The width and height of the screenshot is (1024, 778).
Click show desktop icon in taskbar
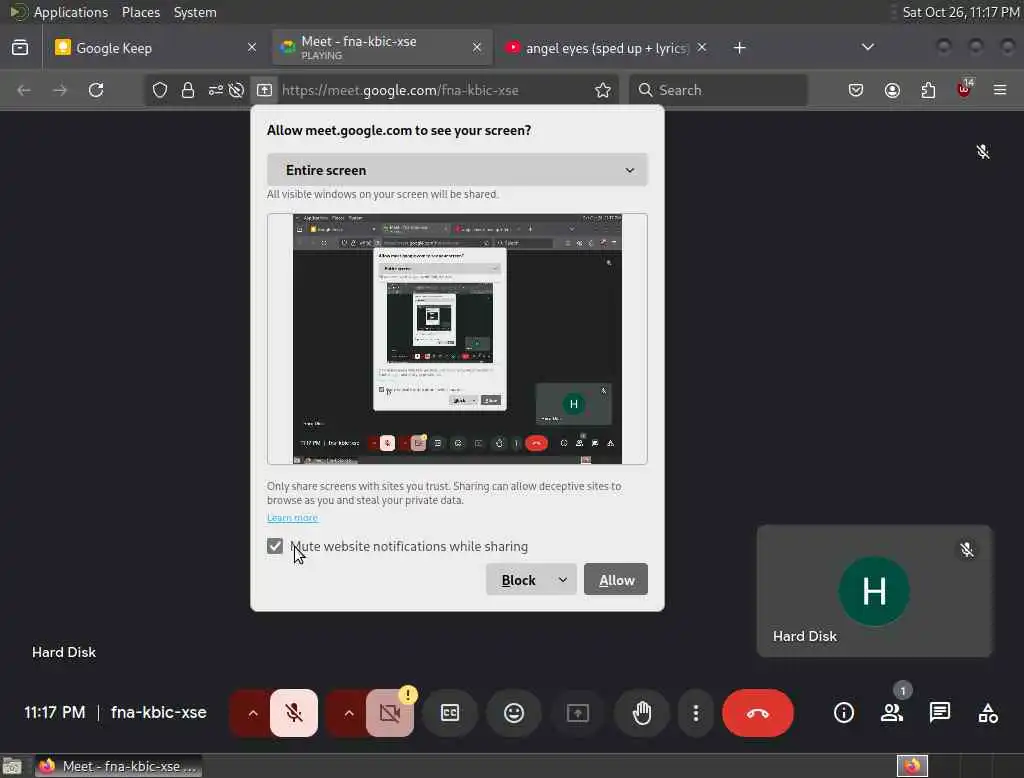(x=12, y=766)
